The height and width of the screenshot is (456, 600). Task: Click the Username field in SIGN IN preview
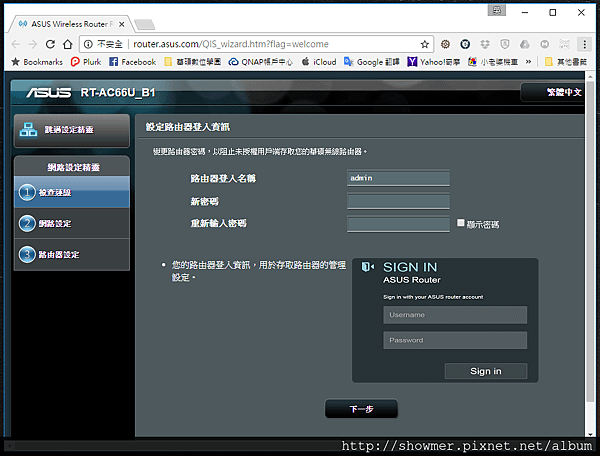(x=455, y=315)
